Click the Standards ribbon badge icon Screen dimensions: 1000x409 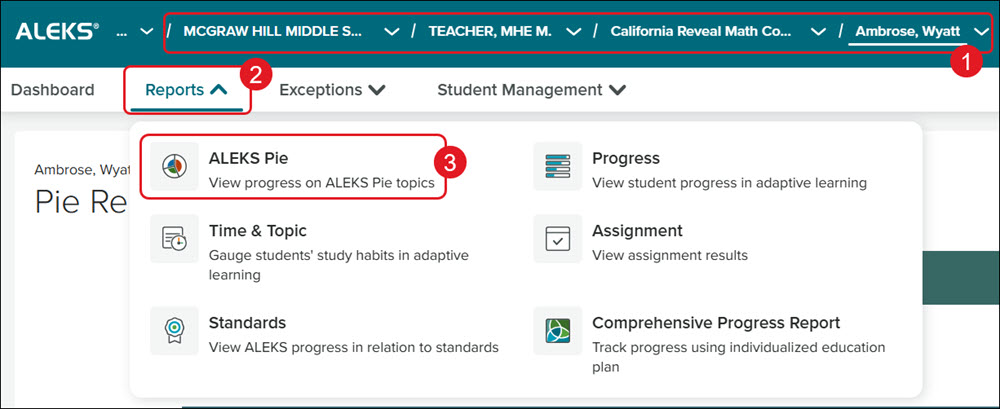point(174,331)
